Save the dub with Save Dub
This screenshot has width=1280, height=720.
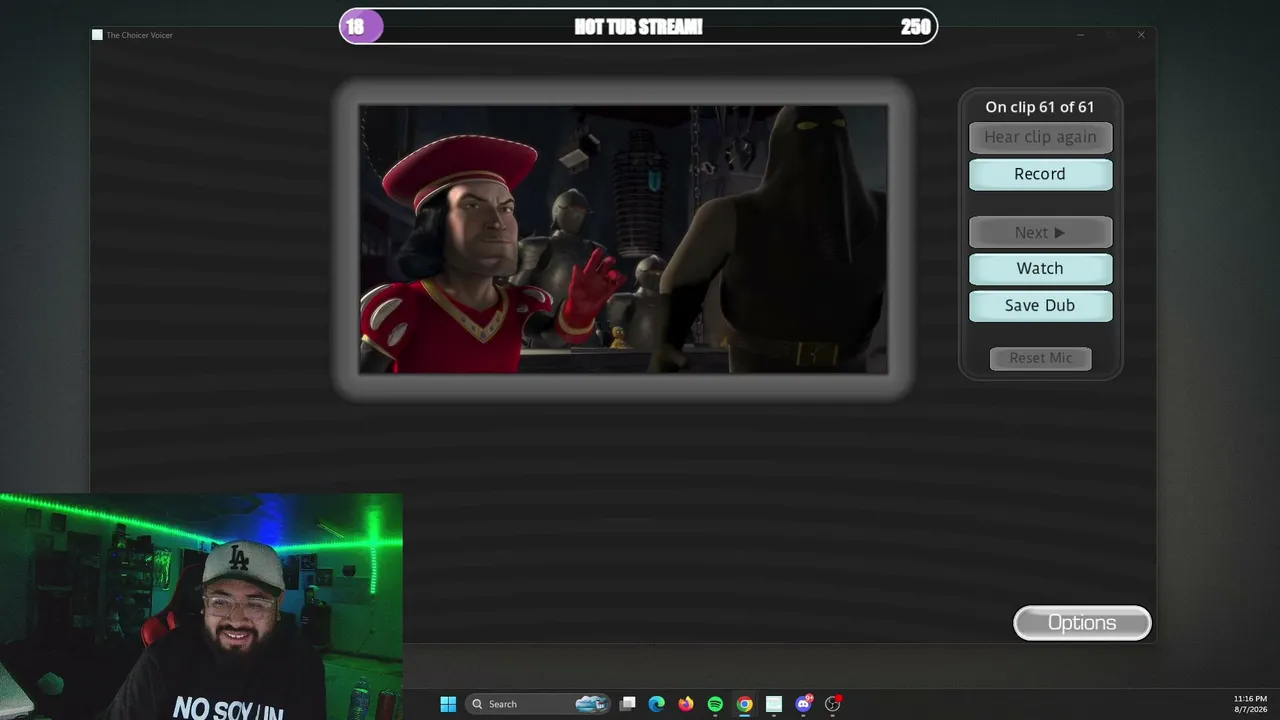pyautogui.click(x=1040, y=305)
